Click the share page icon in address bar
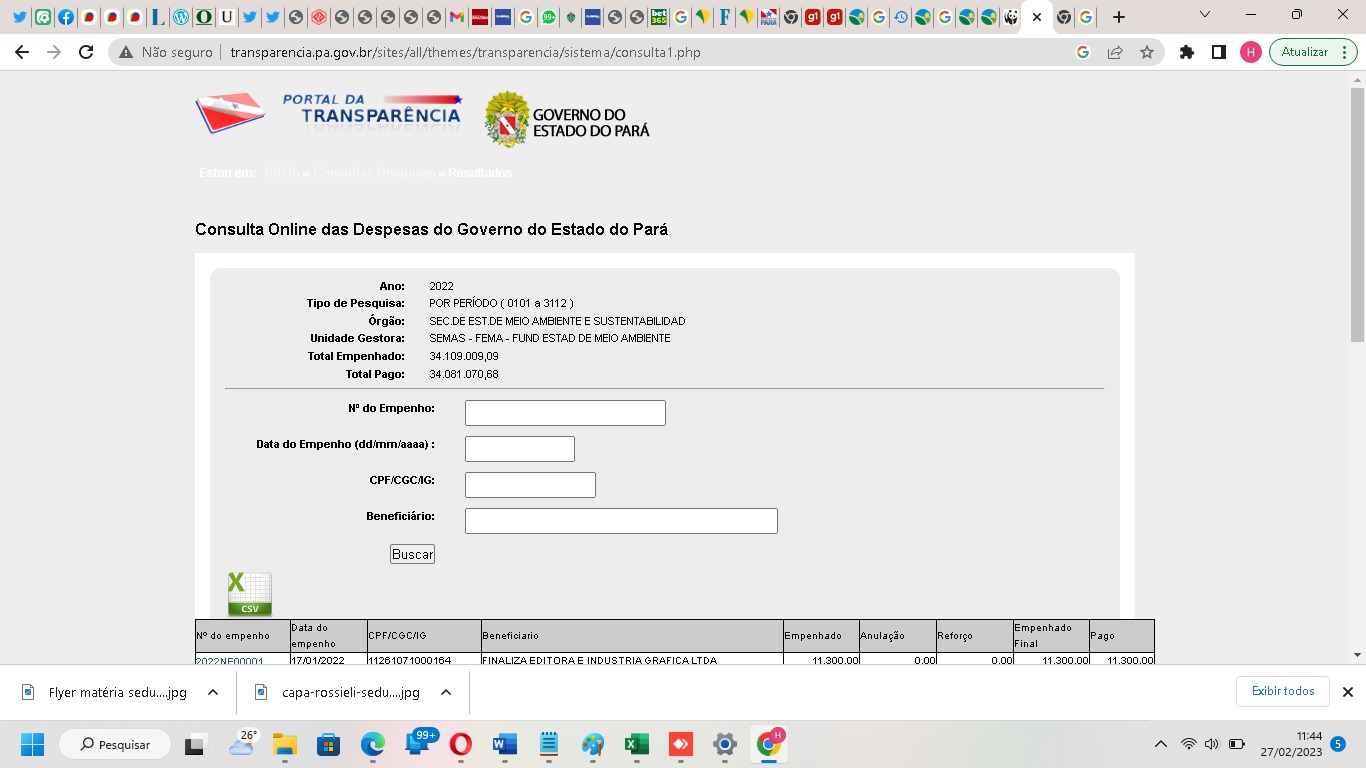Viewport: 1366px width, 768px height. tap(1115, 52)
